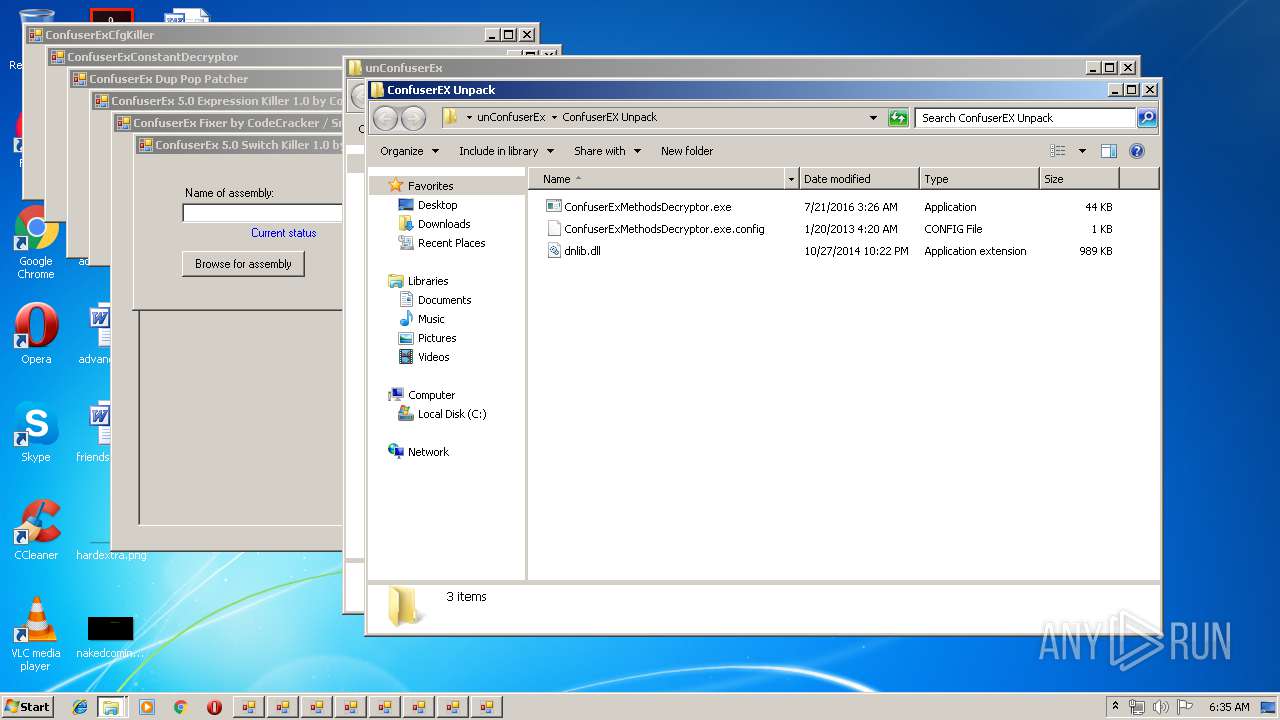The height and width of the screenshot is (720, 1280).
Task: Open Google Chrome desktop shortcut
Action: coord(36,243)
